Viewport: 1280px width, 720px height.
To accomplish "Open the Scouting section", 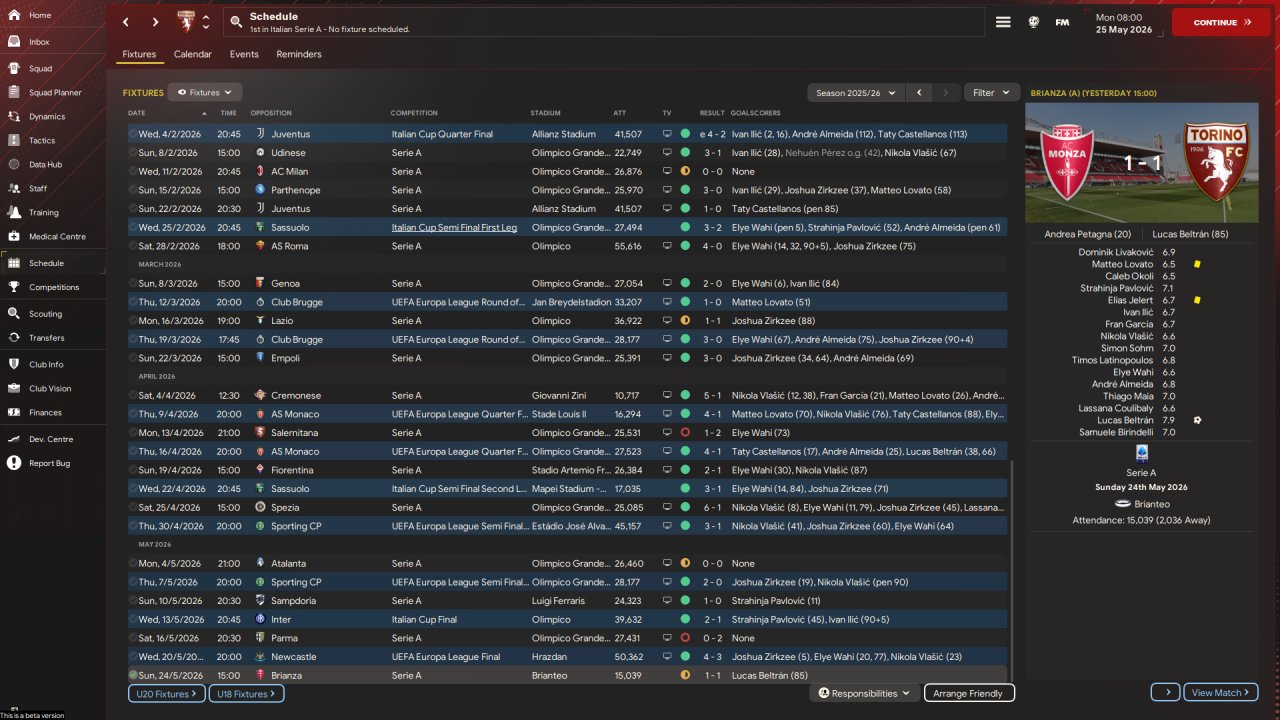I will 45,314.
